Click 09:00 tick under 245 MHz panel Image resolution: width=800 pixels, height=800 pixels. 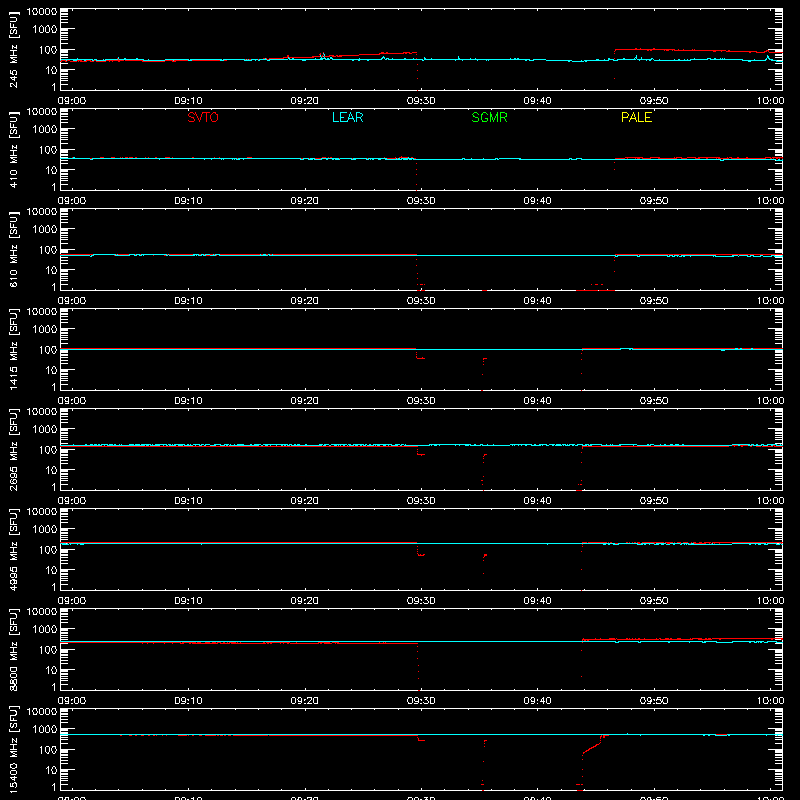point(72,101)
